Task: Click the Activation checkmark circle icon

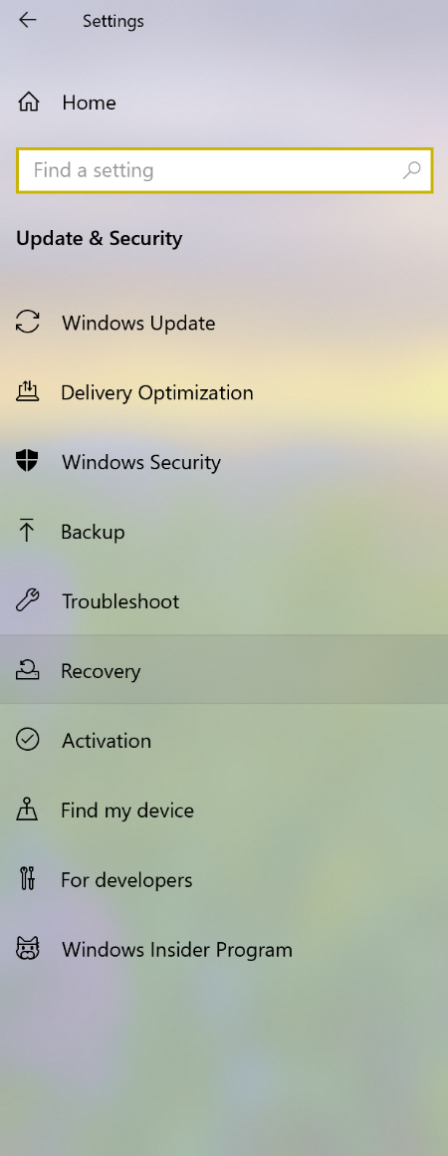Action: [x=27, y=740]
